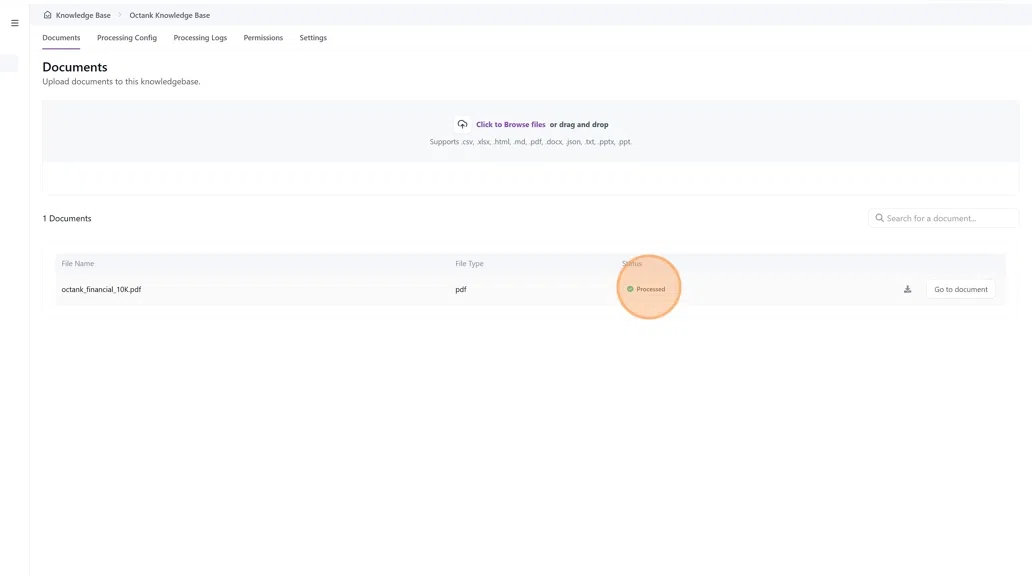Open the Settings tab

[313, 38]
